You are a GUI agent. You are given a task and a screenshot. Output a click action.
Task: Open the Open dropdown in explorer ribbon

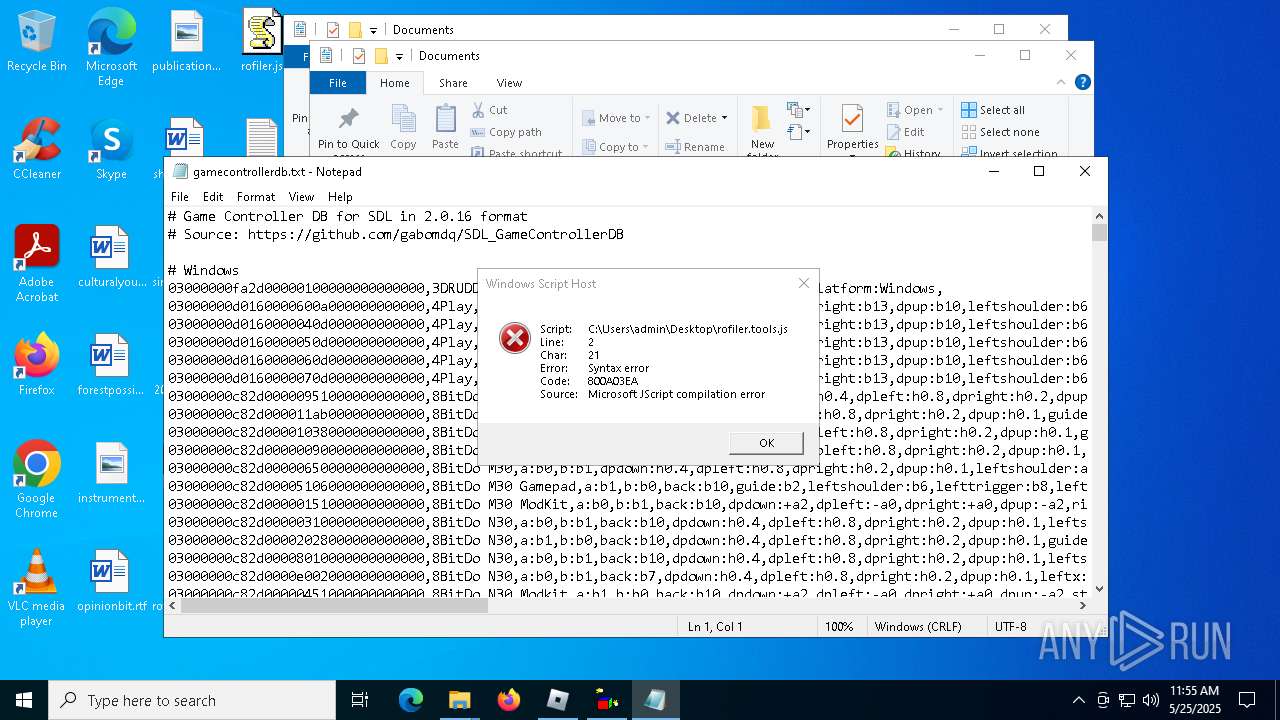[914, 110]
